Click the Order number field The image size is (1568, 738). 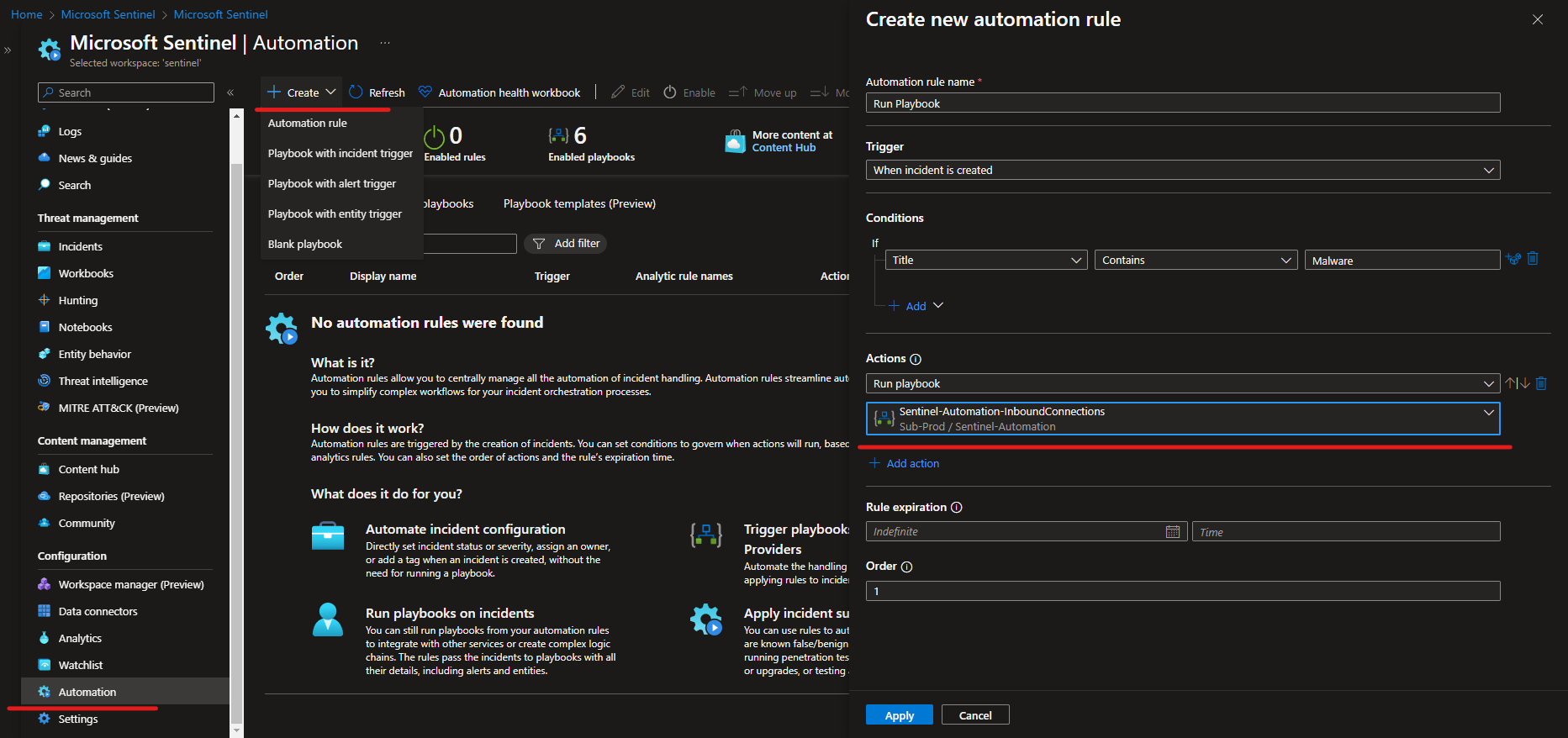click(1183, 591)
